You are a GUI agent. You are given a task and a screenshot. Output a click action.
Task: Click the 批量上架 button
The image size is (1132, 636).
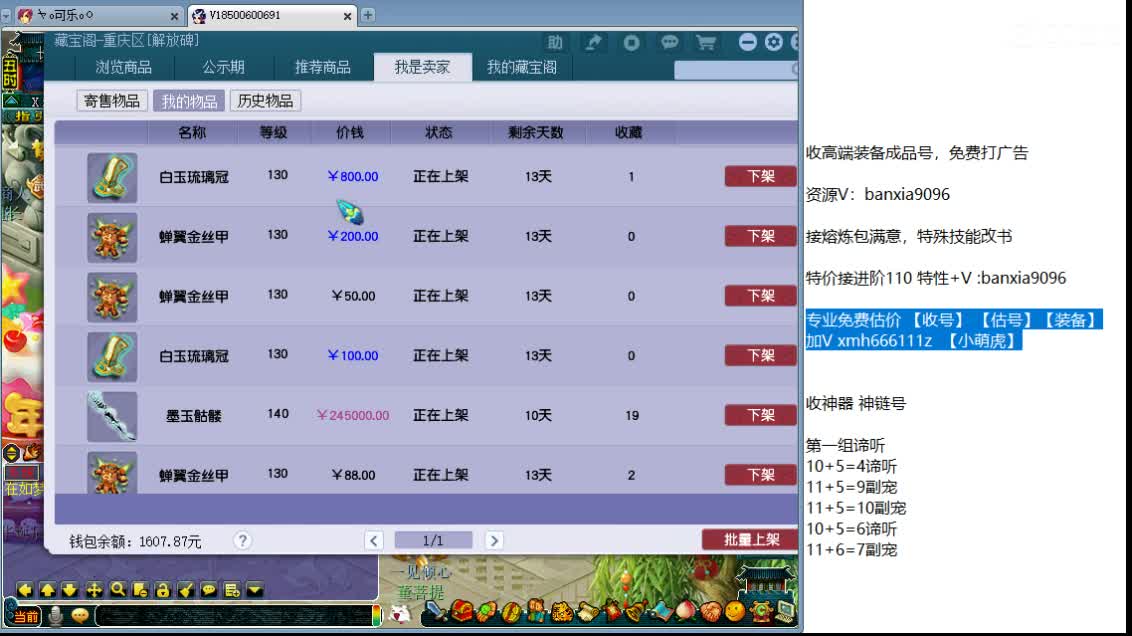point(751,540)
